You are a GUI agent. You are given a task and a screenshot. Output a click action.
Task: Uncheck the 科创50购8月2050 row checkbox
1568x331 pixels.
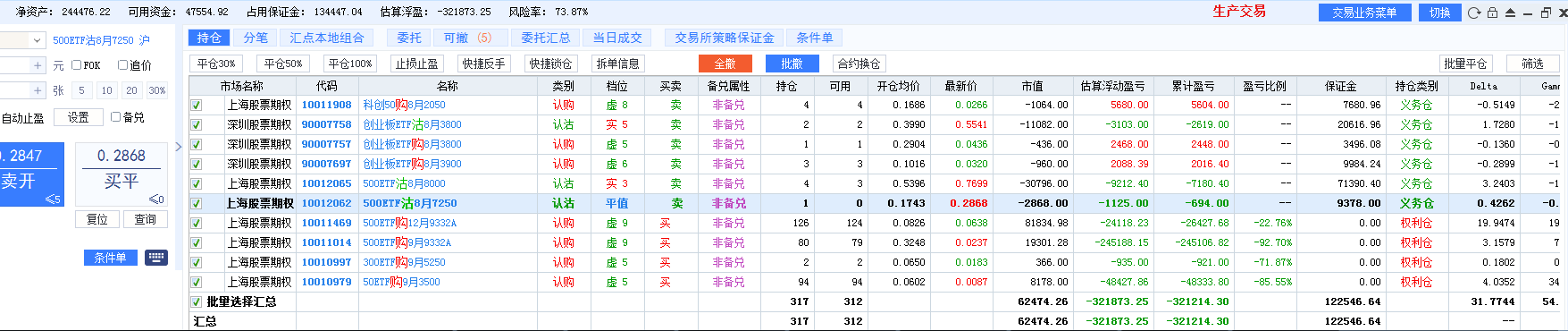tap(196, 105)
